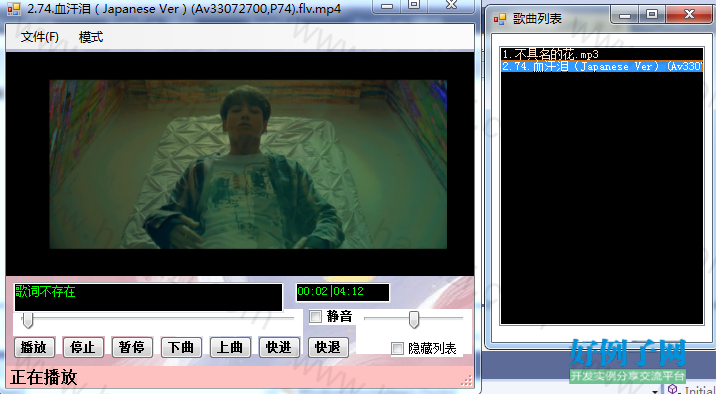Viewport: 716px width, 394px height.
Task: Click the video playback area
Action: [240, 164]
